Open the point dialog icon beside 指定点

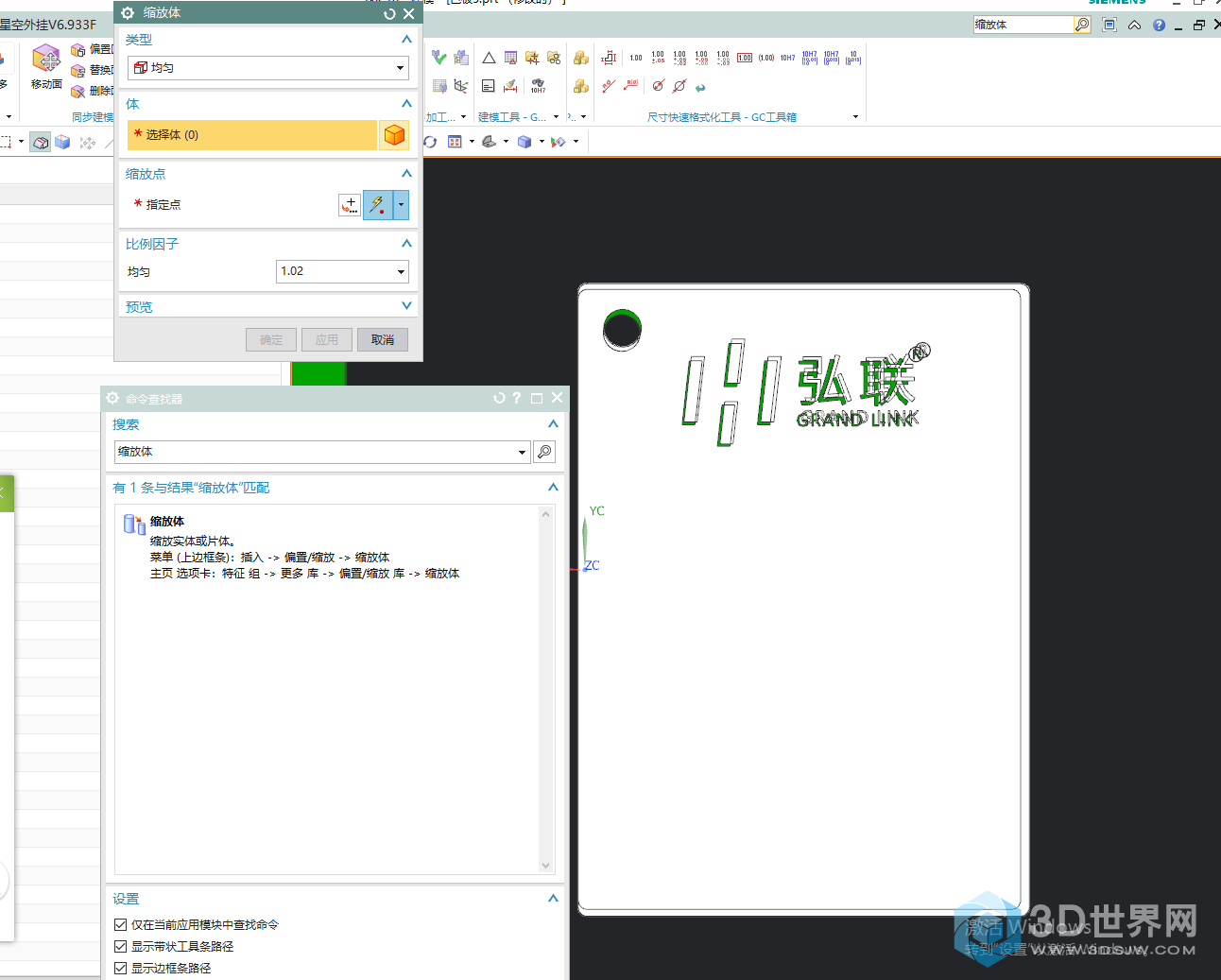(x=350, y=205)
